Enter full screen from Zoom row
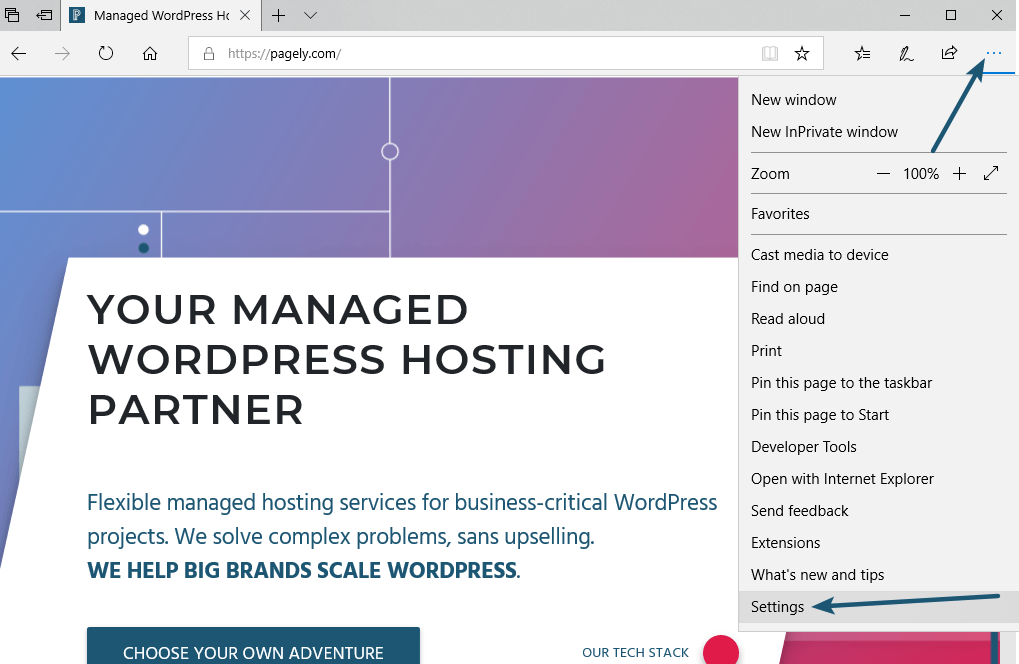1019x664 pixels. point(990,173)
